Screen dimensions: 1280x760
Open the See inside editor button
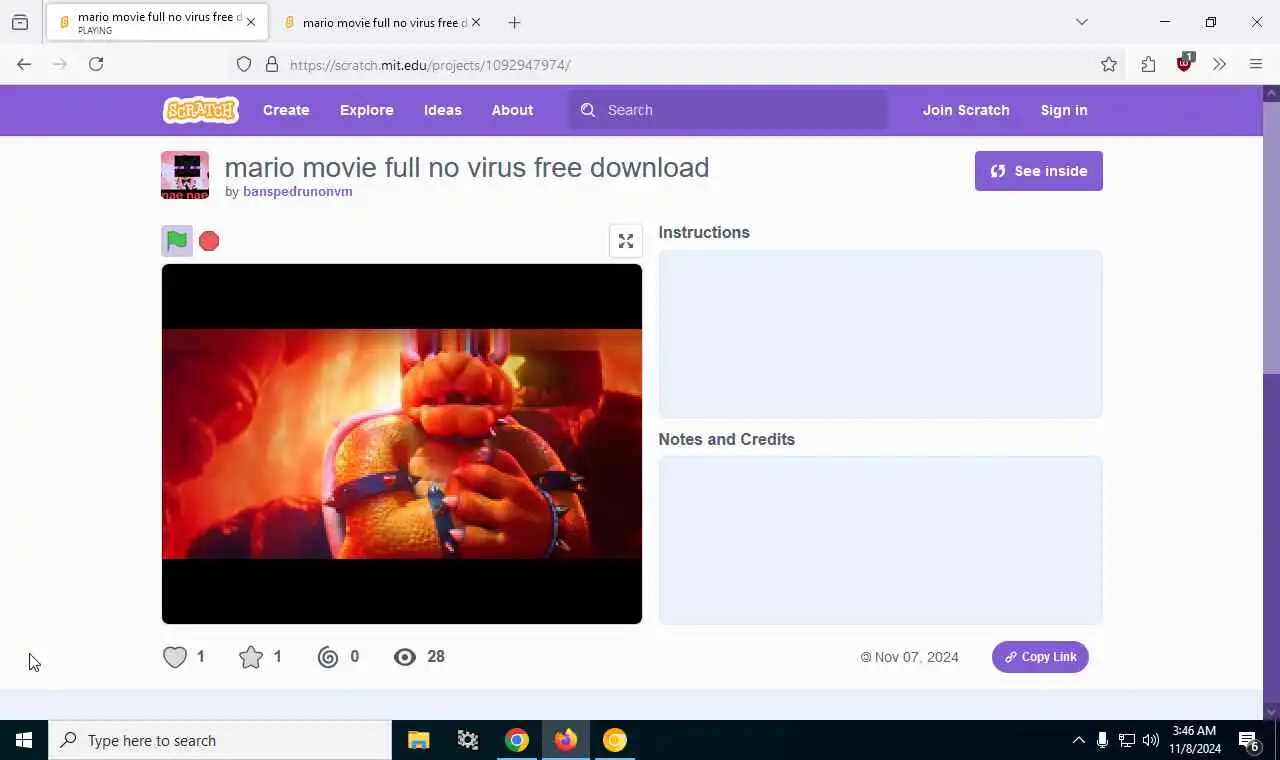(1039, 171)
